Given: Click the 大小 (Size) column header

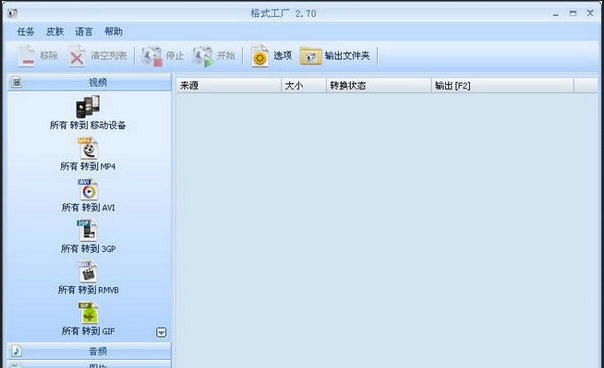Looking at the screenshot, I should point(304,86).
